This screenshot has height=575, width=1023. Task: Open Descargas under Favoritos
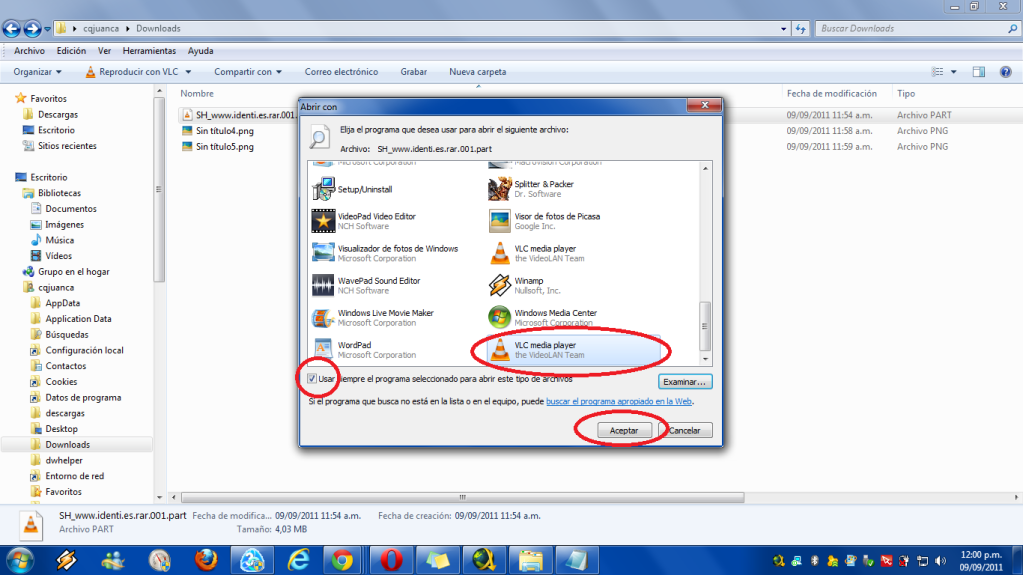click(x=57, y=114)
